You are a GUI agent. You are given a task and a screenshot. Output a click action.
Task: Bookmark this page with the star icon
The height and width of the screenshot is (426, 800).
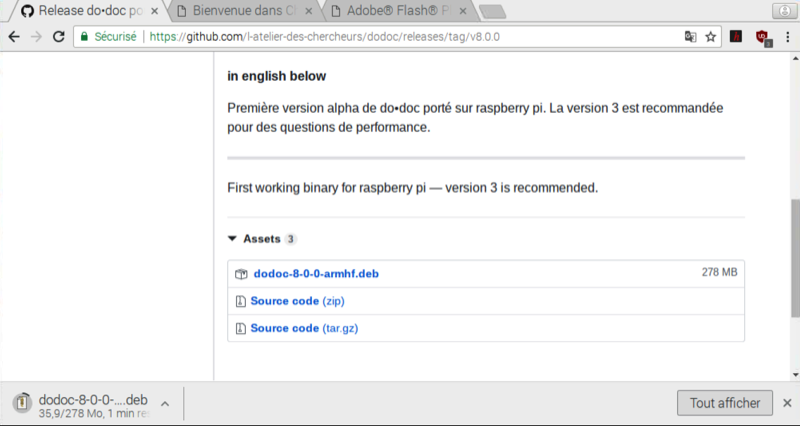pyautogui.click(x=711, y=36)
